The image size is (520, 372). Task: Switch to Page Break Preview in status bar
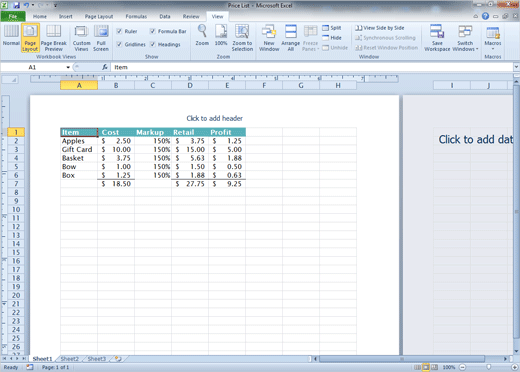coord(434,367)
